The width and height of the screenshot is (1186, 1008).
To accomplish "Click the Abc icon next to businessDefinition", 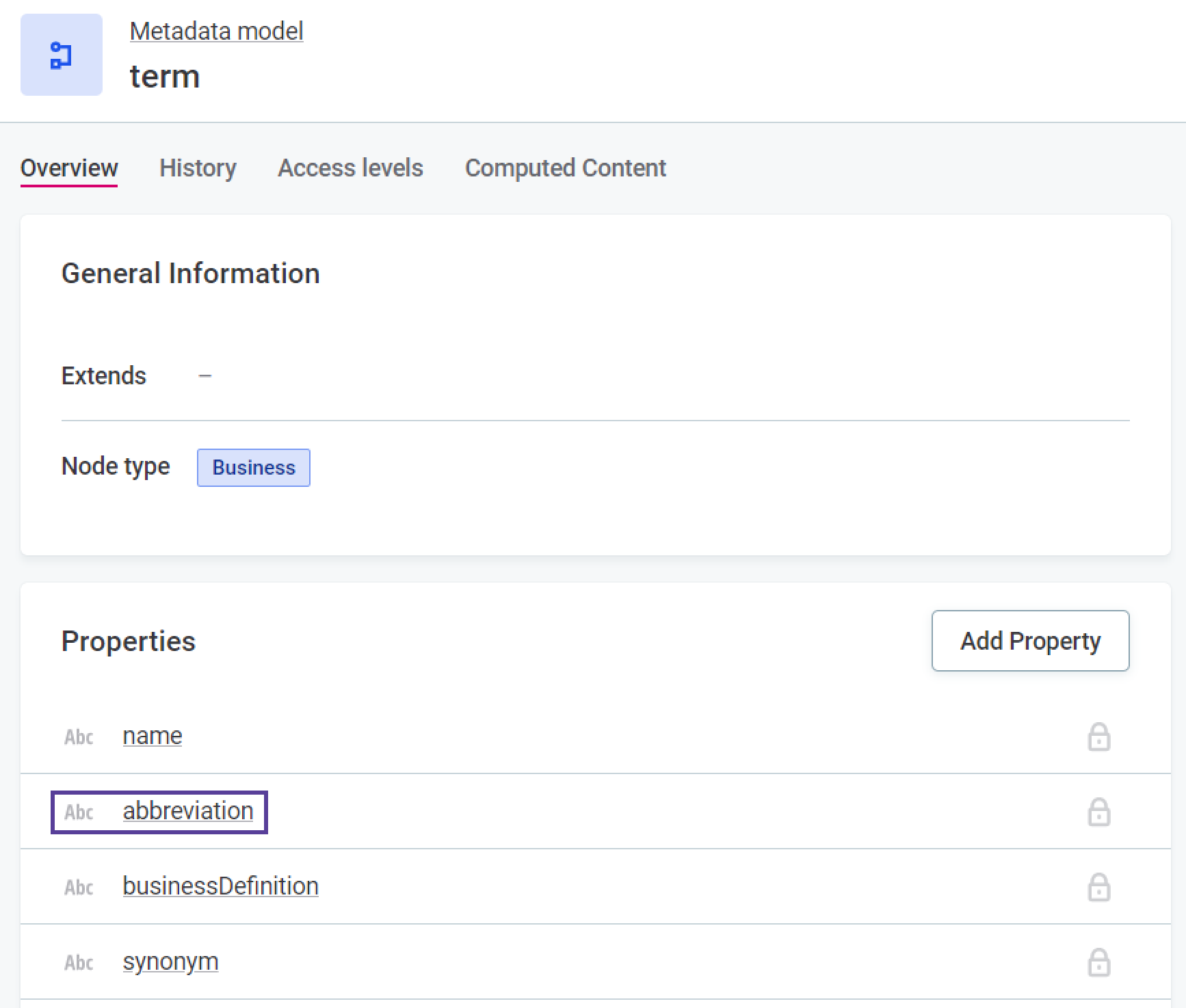I will click(78, 887).
